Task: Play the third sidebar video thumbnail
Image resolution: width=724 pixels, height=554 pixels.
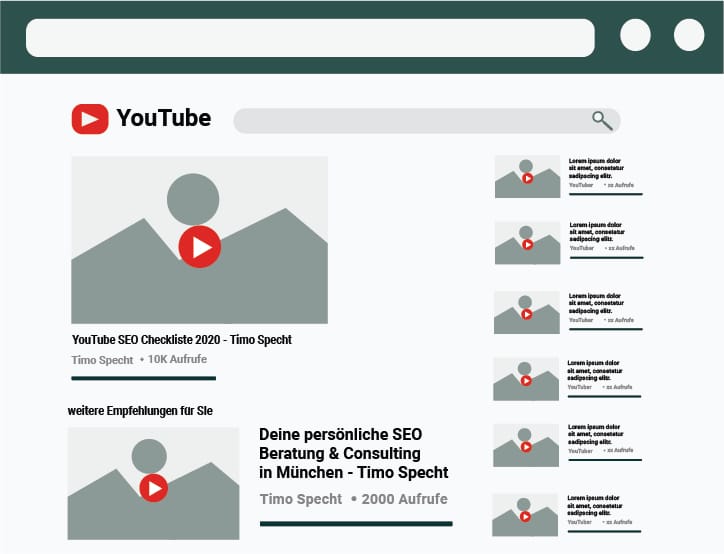Action: (526, 314)
